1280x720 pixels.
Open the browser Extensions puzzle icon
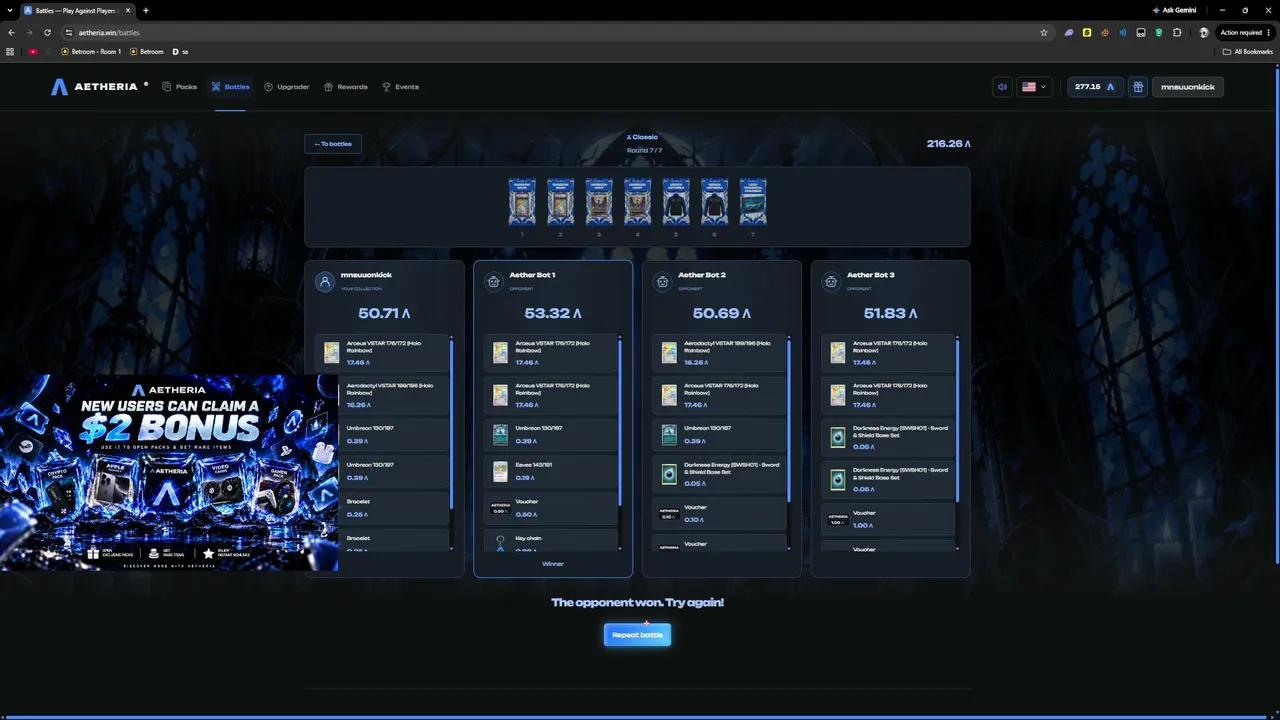click(x=1177, y=32)
